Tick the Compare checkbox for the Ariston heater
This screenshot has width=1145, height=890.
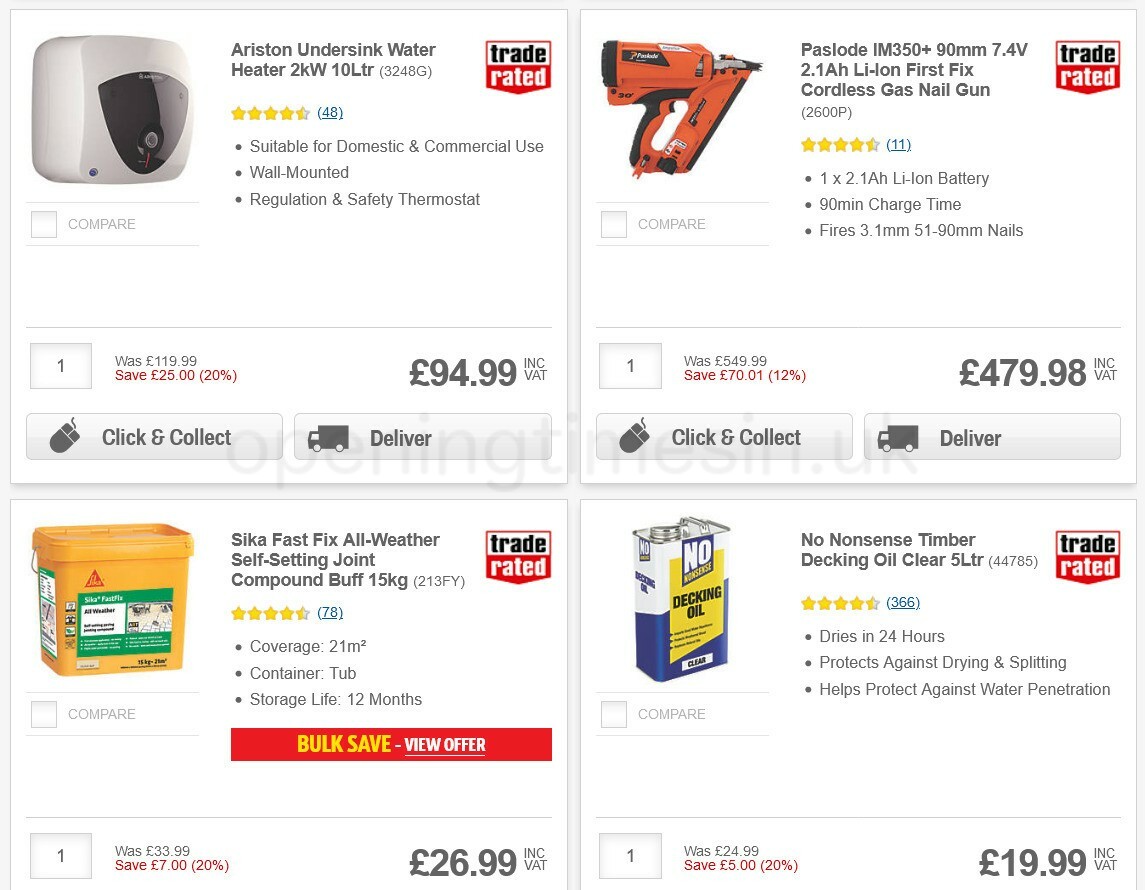[x=43, y=224]
